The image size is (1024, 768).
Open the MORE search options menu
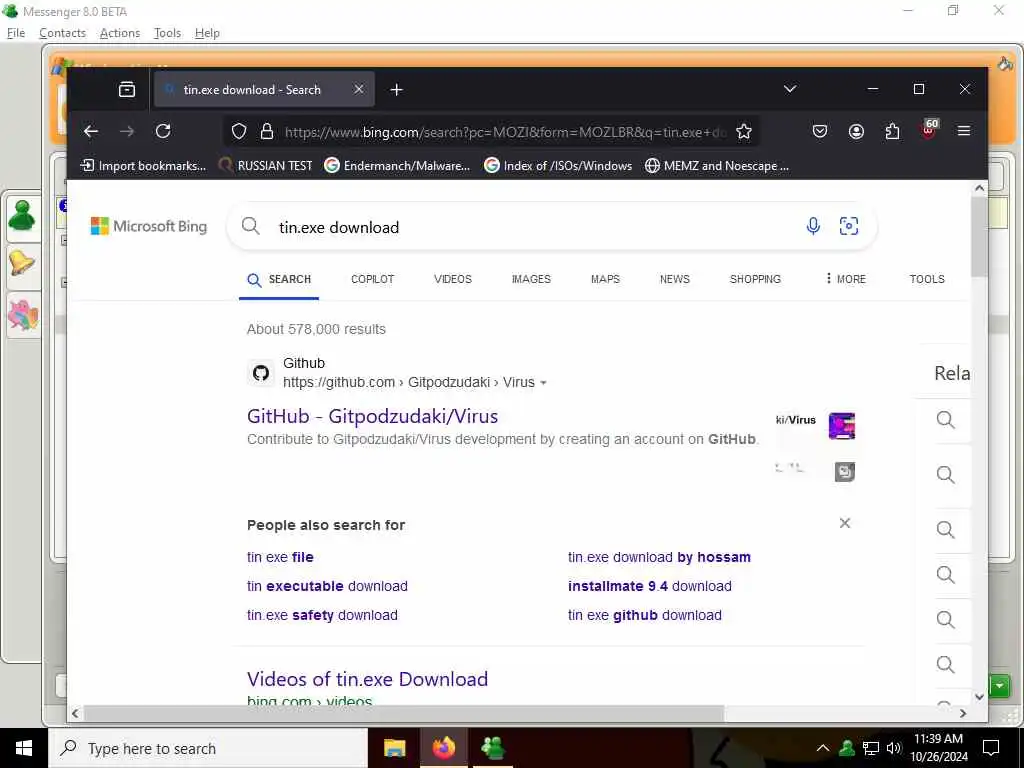[845, 279]
